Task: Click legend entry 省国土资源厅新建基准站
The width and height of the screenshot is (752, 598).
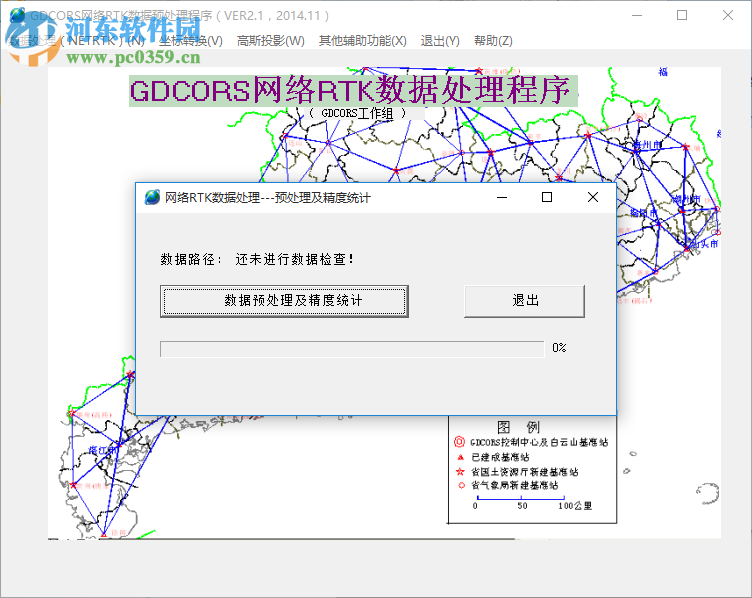Action: pos(525,472)
